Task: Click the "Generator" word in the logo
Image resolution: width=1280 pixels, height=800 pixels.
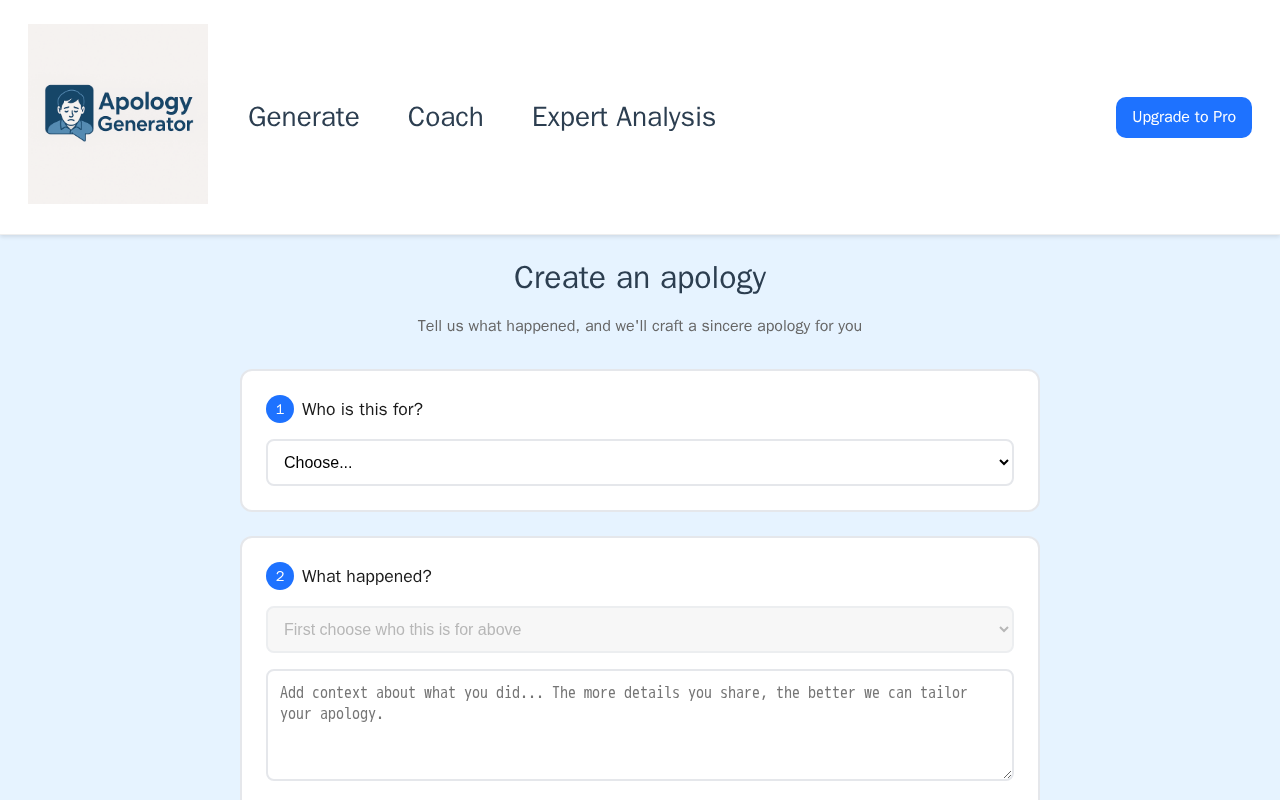Action: click(146, 125)
